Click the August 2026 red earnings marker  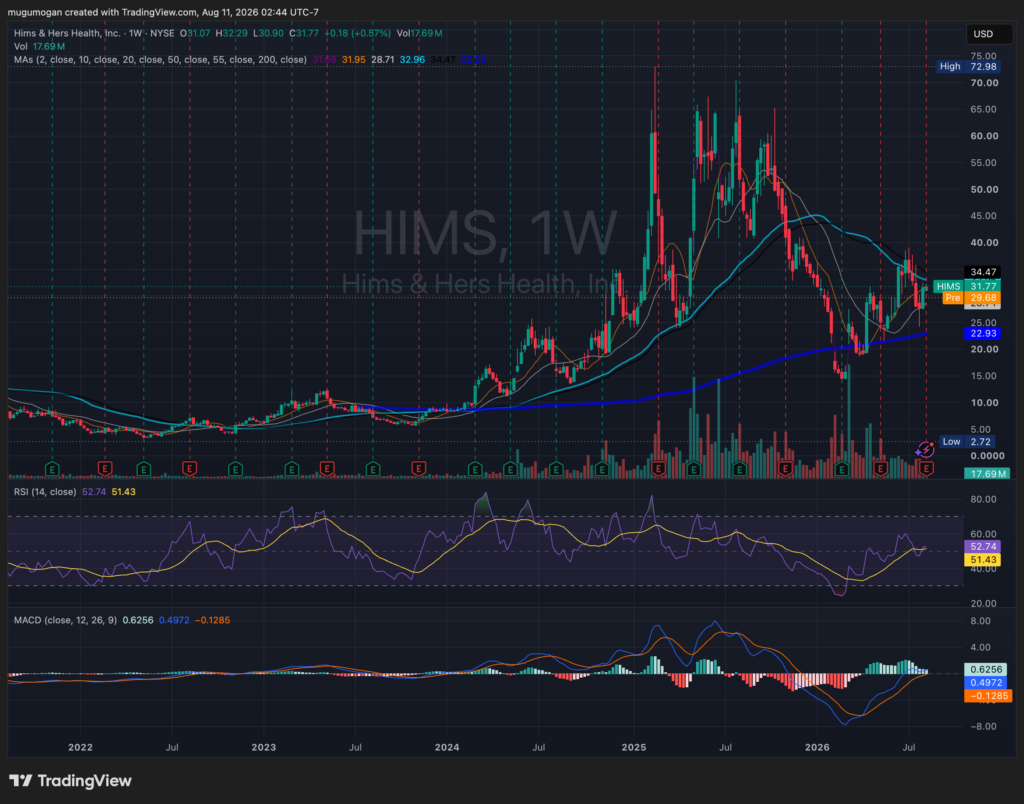tap(926, 468)
